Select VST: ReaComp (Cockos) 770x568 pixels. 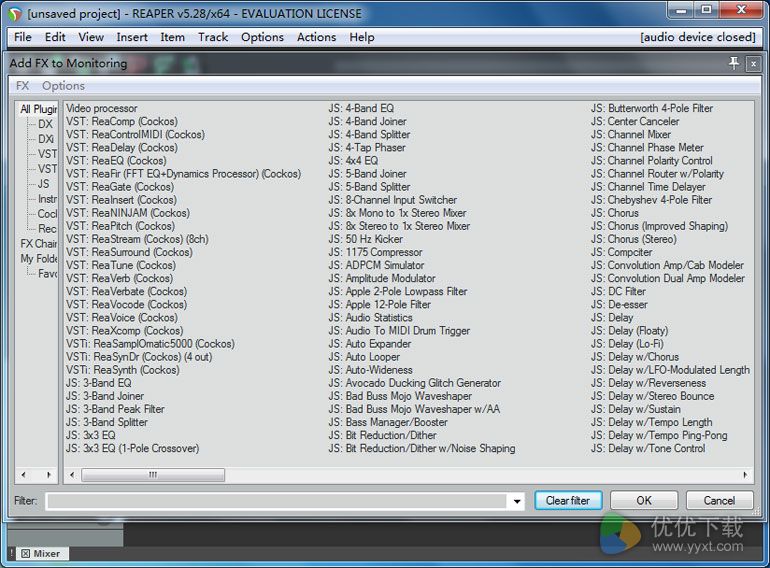(122, 121)
